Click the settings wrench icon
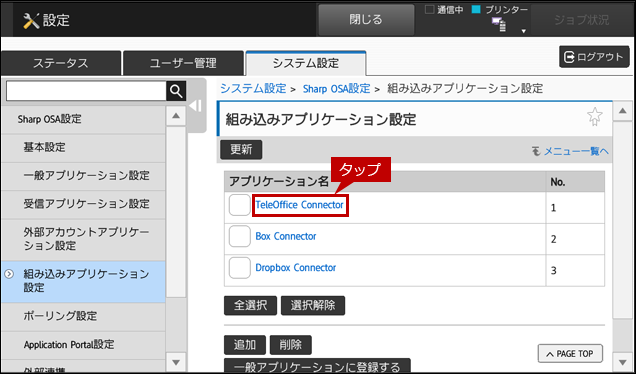This screenshot has height=374, width=636. point(31,20)
